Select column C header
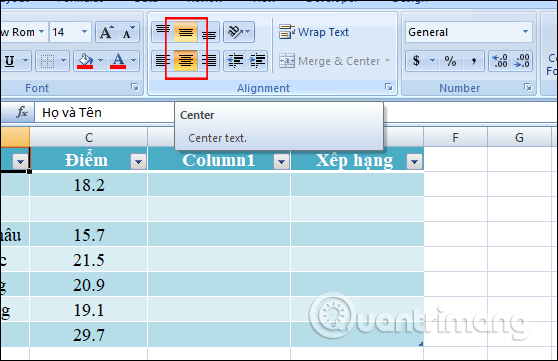 pos(89,137)
